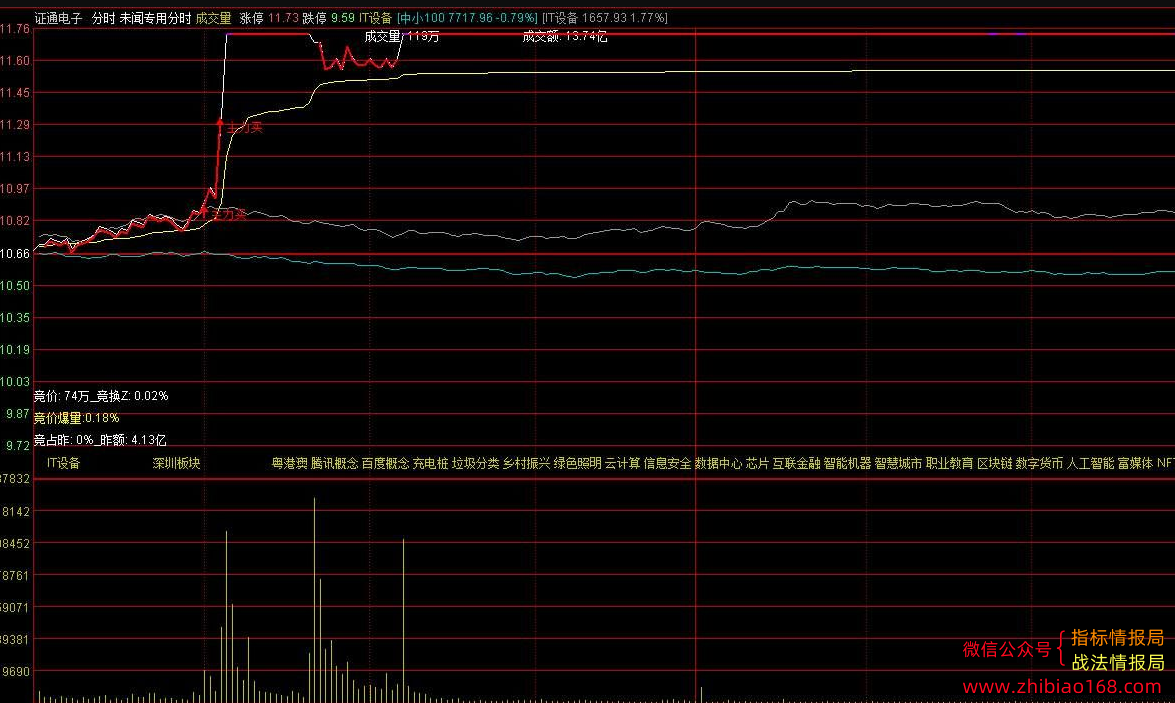Click the stock name 证通电子
The height and width of the screenshot is (703, 1175).
coord(58,18)
